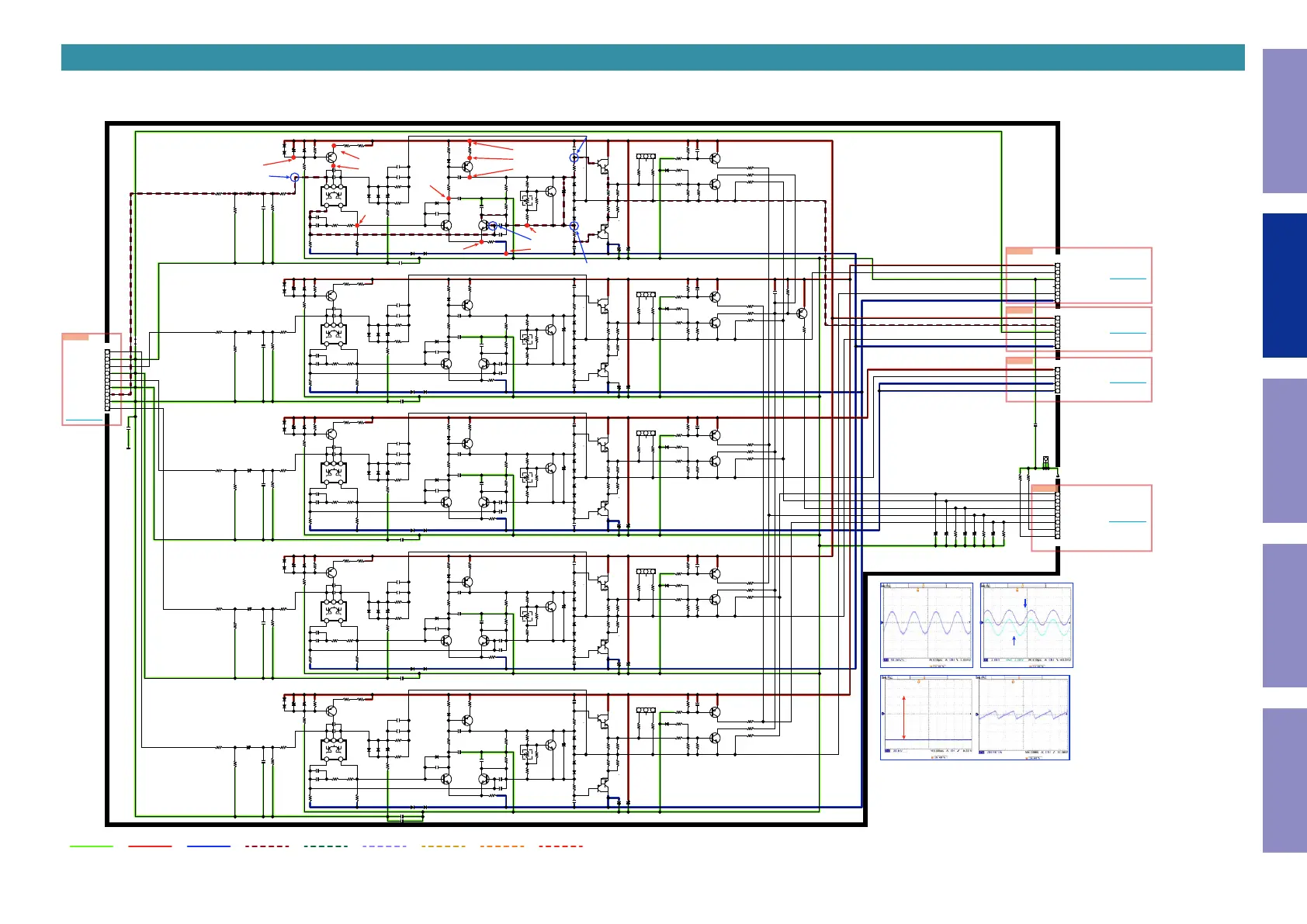Image resolution: width=1307 pixels, height=924 pixels.
Task: Click the dual sine waveform with blue arrows
Action: coord(1027,625)
